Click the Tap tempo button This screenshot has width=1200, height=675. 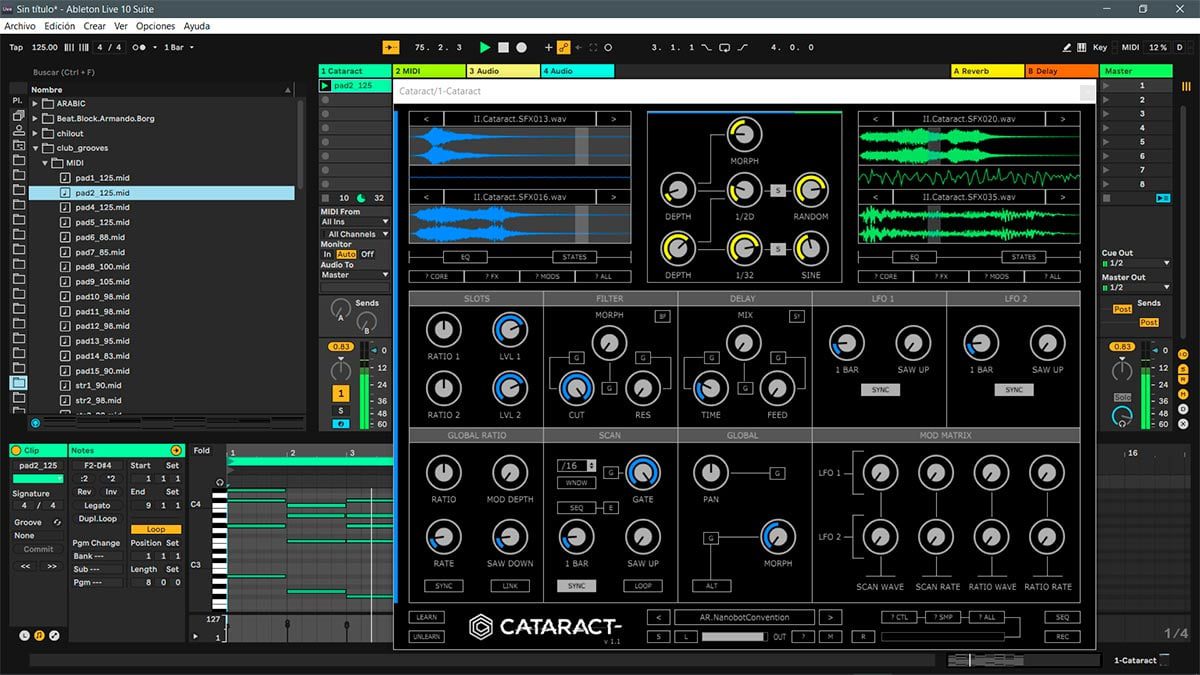click(16, 47)
